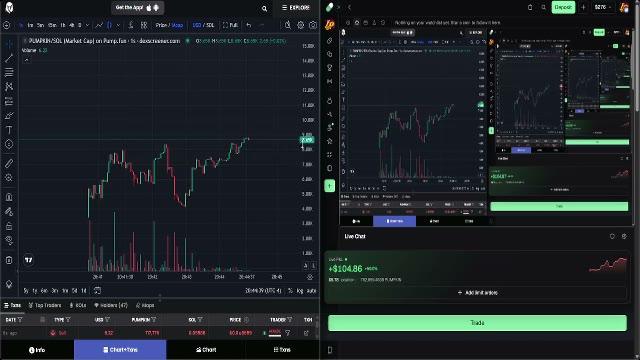This screenshot has width=640, height=360.
Task: Toggle the magnet mode tool
Action: click(9, 197)
